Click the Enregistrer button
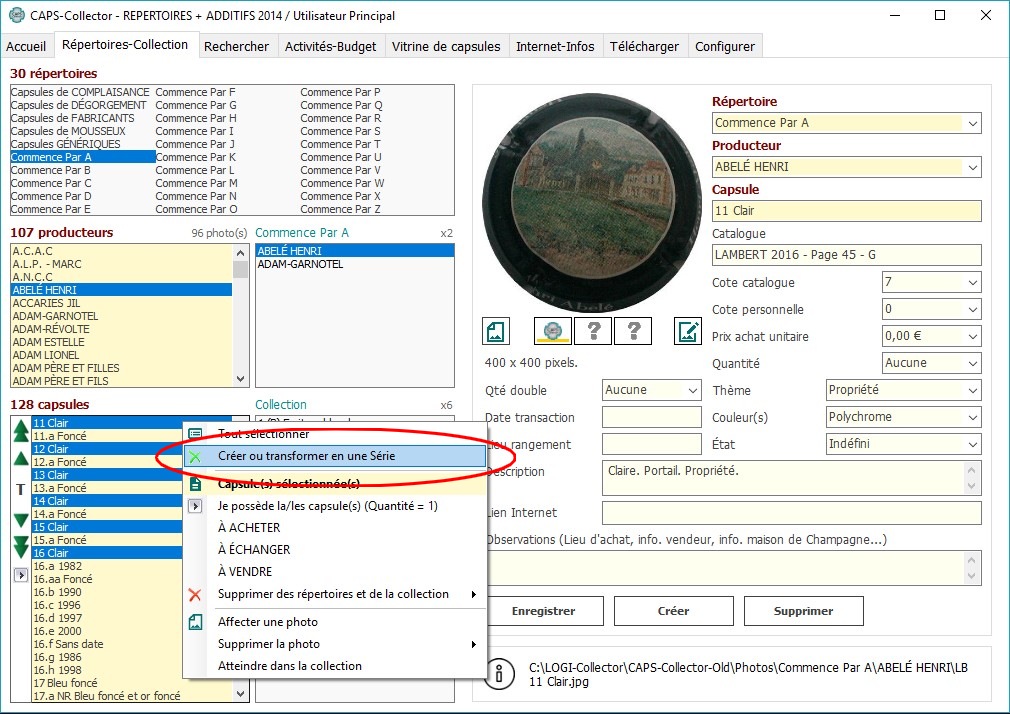 coord(544,611)
